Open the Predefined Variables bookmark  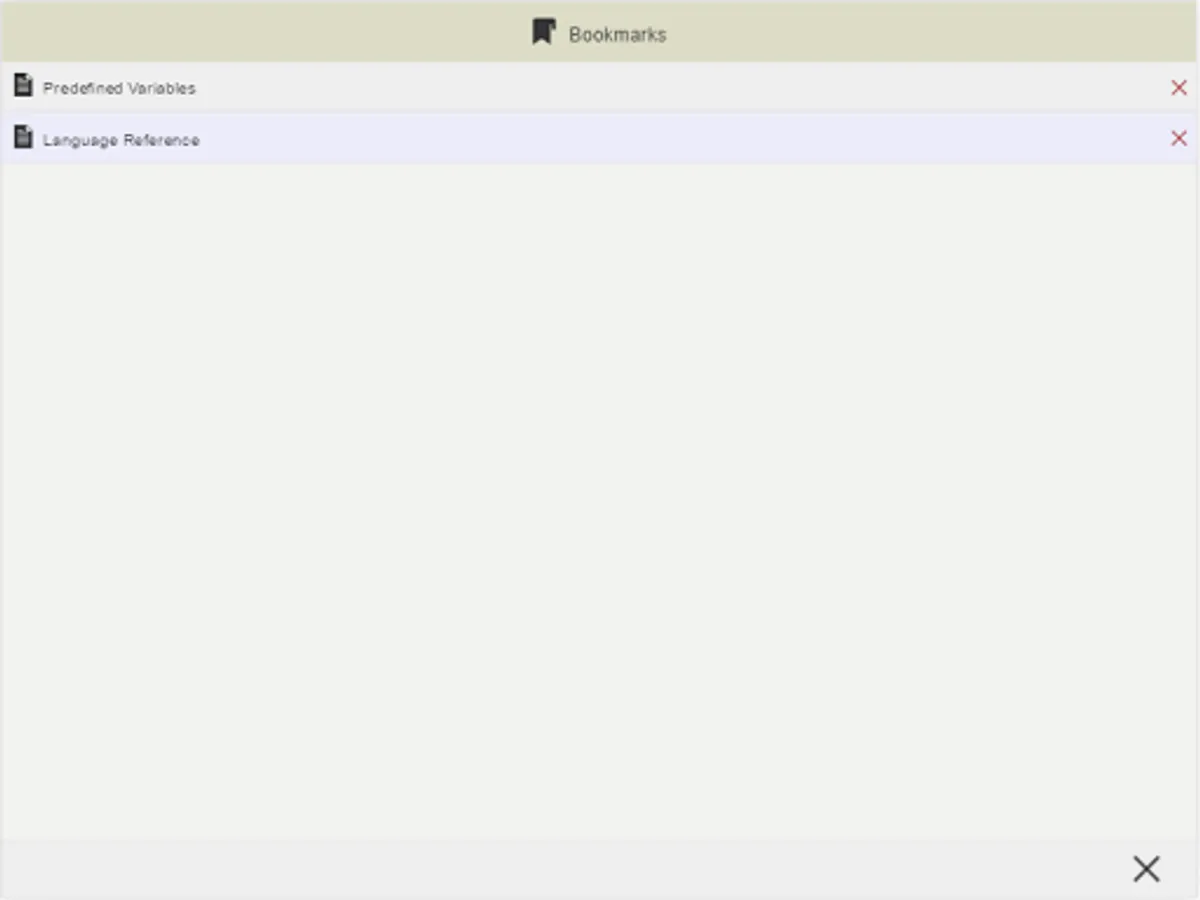coord(119,88)
